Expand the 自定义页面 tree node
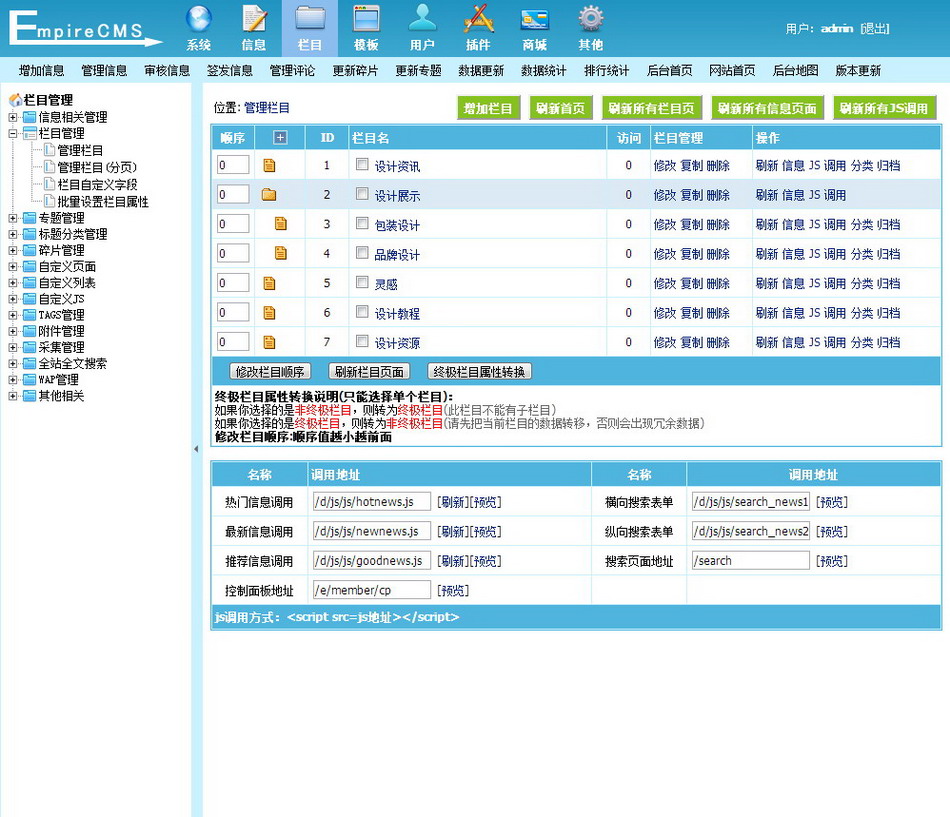This screenshot has width=950, height=817. tap(13, 266)
